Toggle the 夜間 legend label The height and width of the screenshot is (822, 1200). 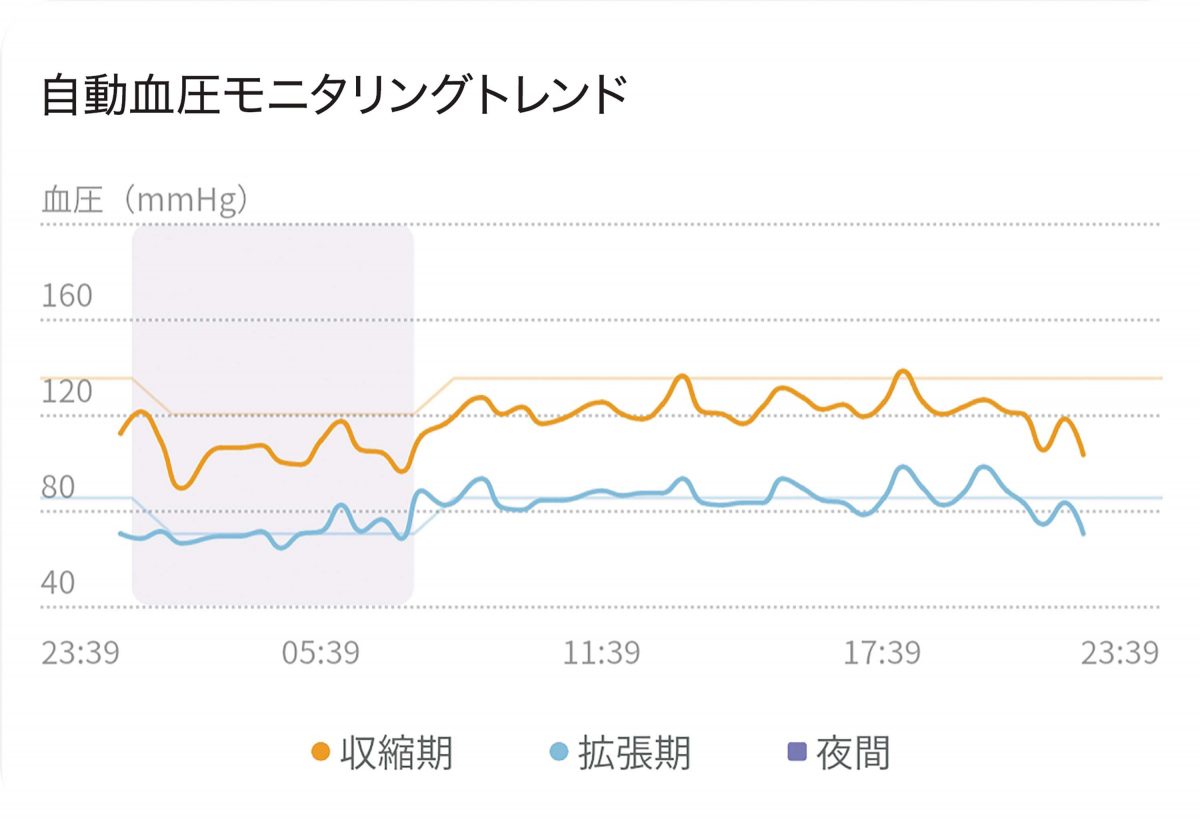[x=852, y=752]
